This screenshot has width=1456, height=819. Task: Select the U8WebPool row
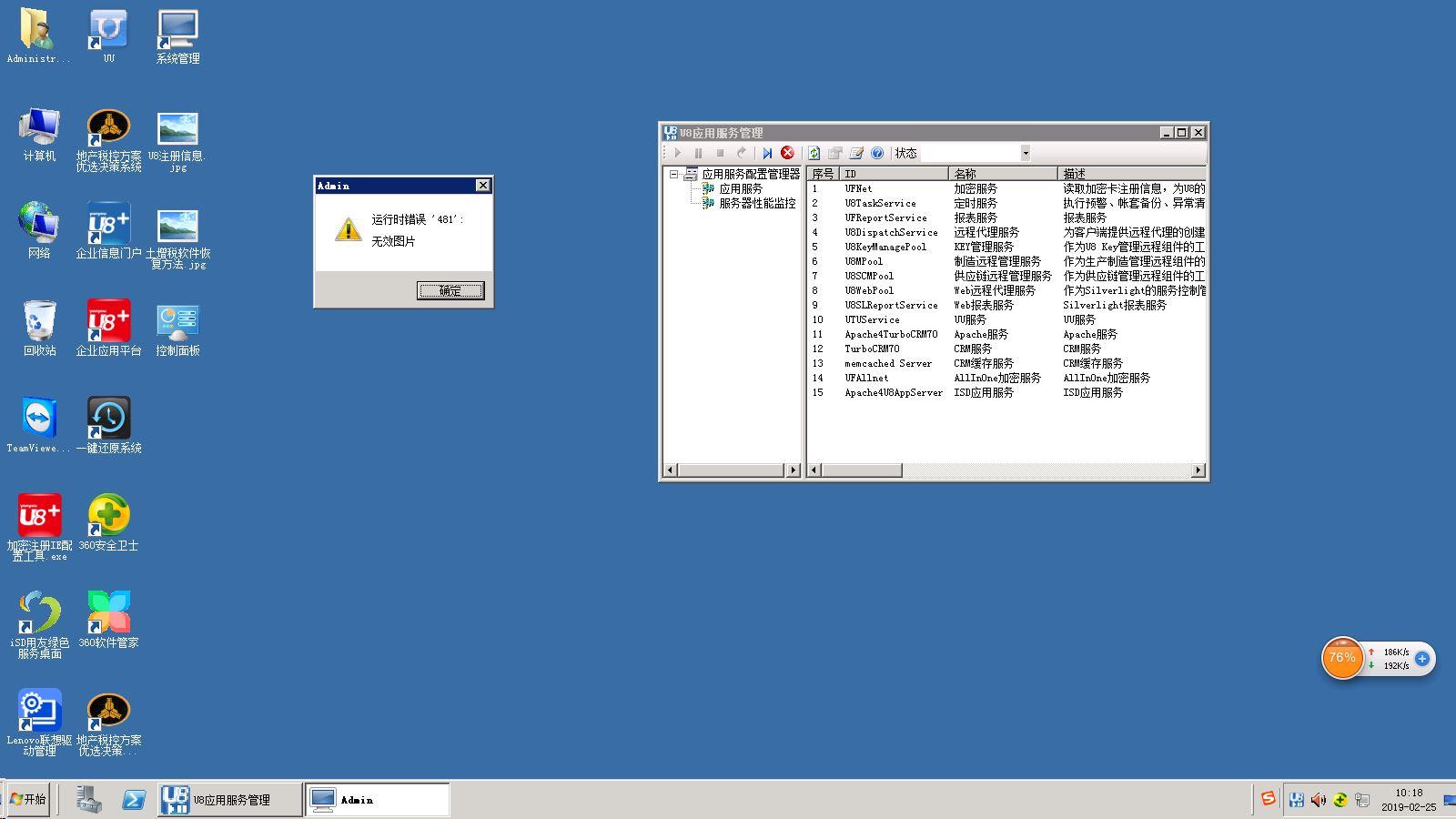pyautogui.click(x=1007, y=290)
